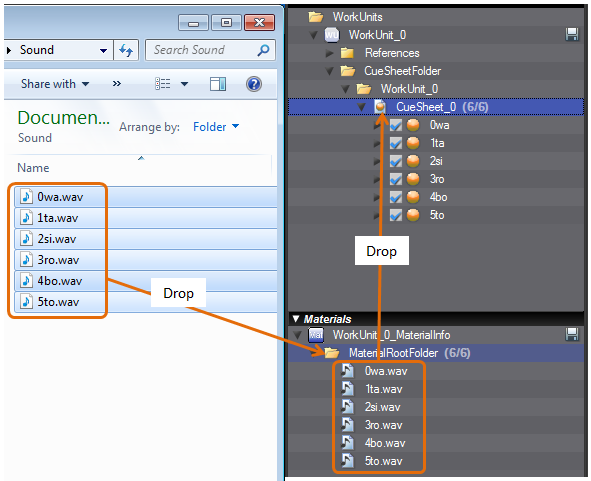Collapse the CueSheetFolder tree node
Screen dimensions: 591x481
point(330,71)
